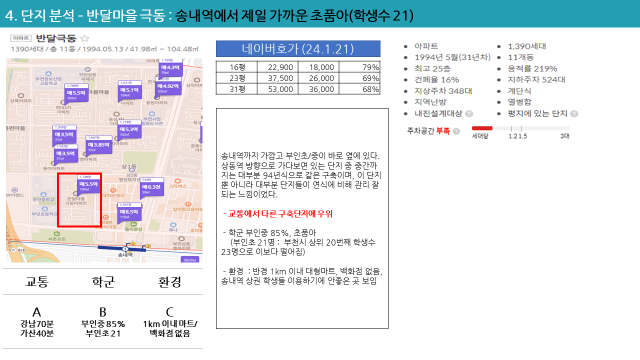Click the 69% ratio cell
The height and width of the screenshot is (360, 640).
tap(360, 78)
